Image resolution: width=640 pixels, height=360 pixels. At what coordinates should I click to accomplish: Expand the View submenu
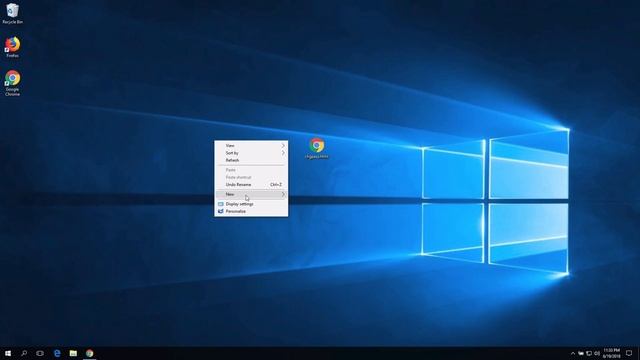[x=251, y=146]
